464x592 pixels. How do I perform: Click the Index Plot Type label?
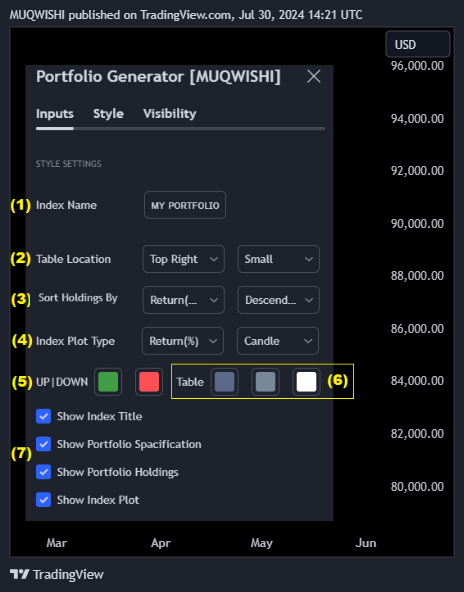coord(75,341)
